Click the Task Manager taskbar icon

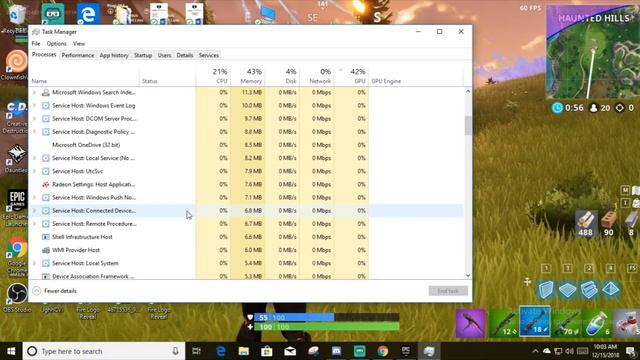[429, 351]
